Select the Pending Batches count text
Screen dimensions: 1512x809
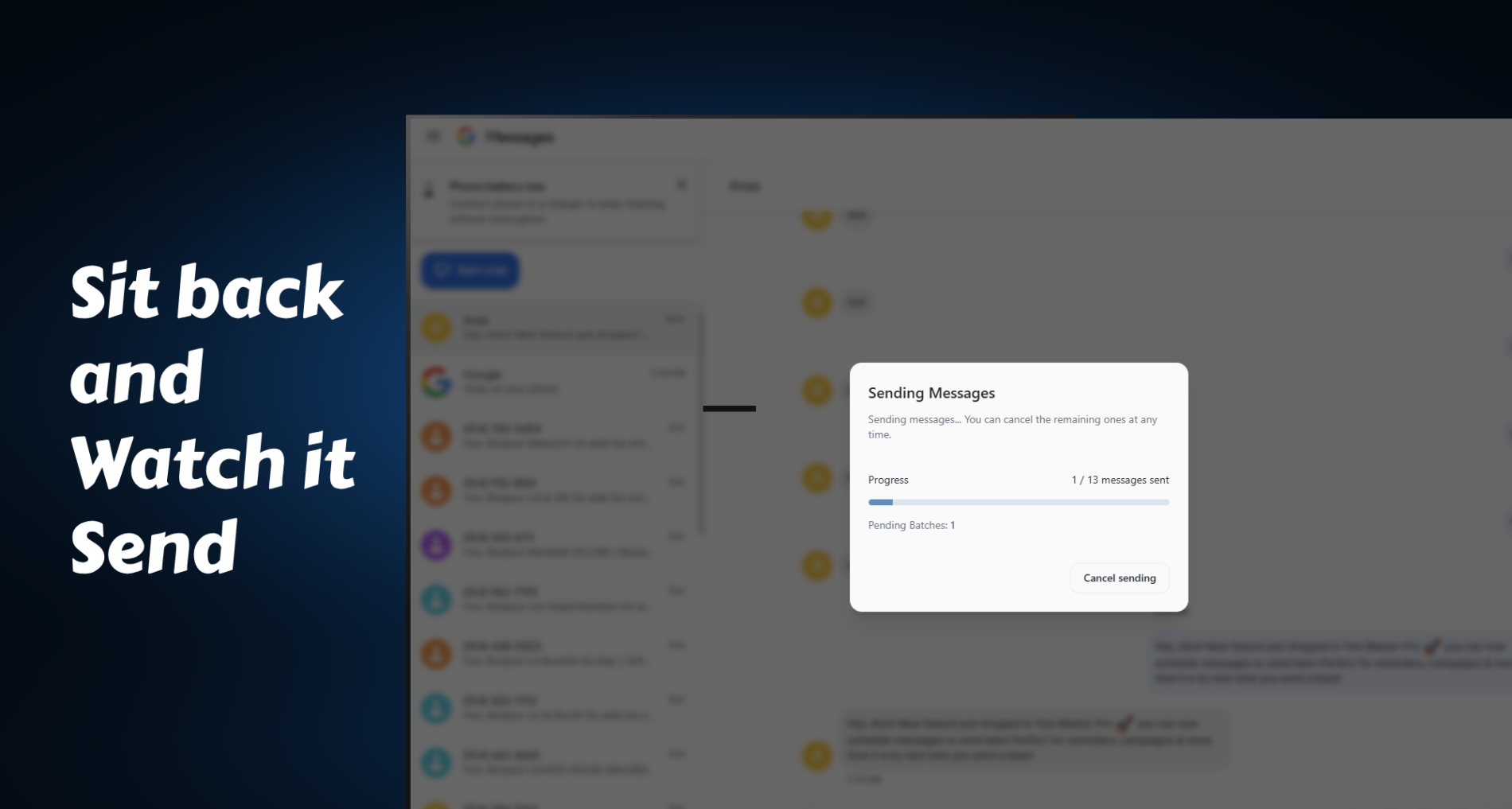point(912,525)
